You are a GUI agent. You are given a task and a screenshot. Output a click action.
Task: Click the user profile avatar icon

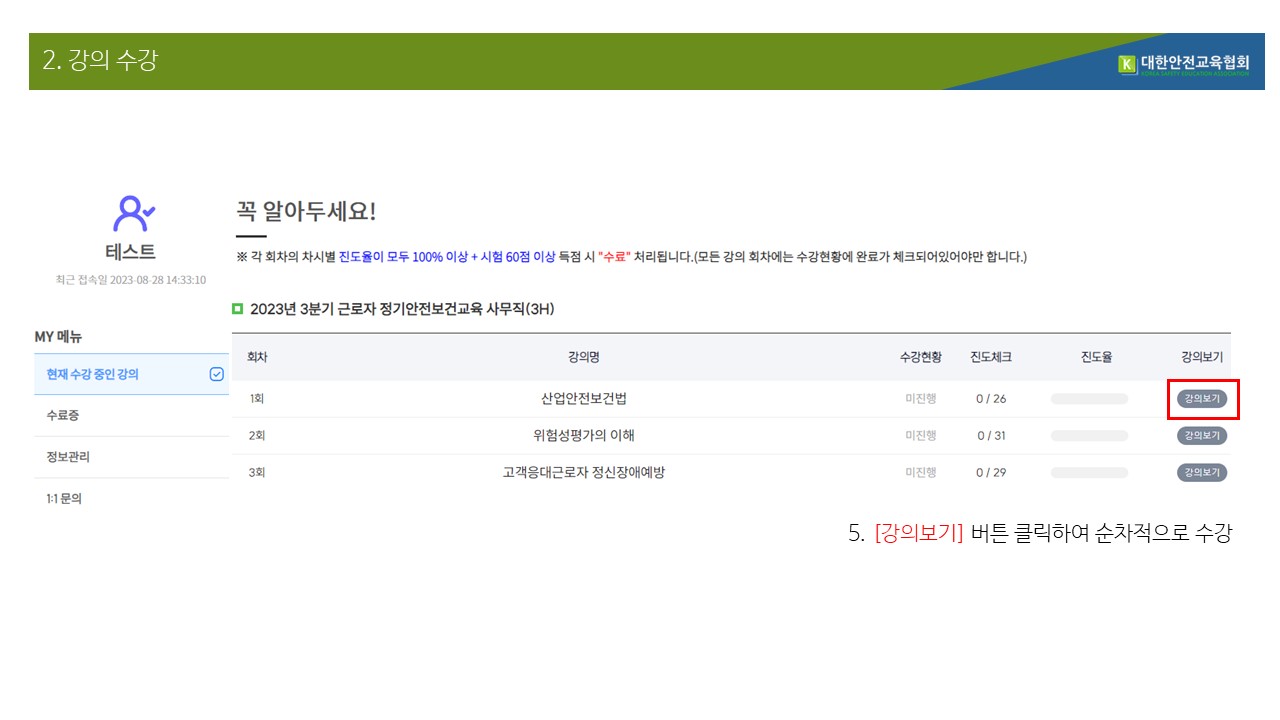[132, 213]
